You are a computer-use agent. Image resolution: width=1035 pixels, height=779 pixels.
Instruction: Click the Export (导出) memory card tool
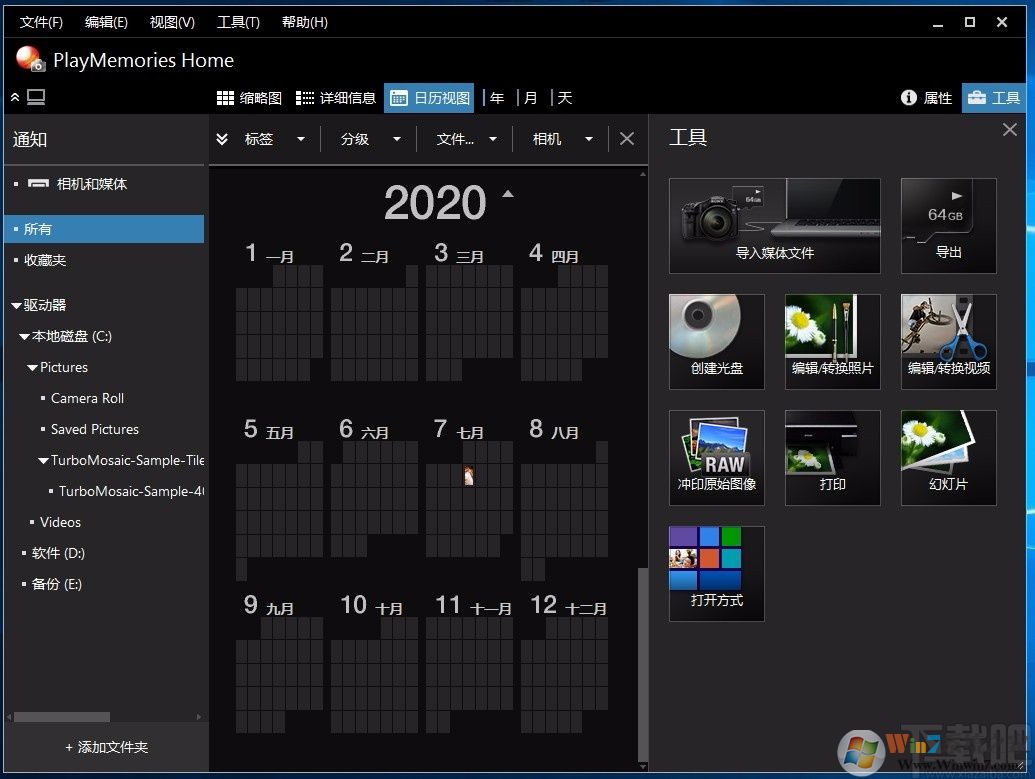[x=948, y=225]
